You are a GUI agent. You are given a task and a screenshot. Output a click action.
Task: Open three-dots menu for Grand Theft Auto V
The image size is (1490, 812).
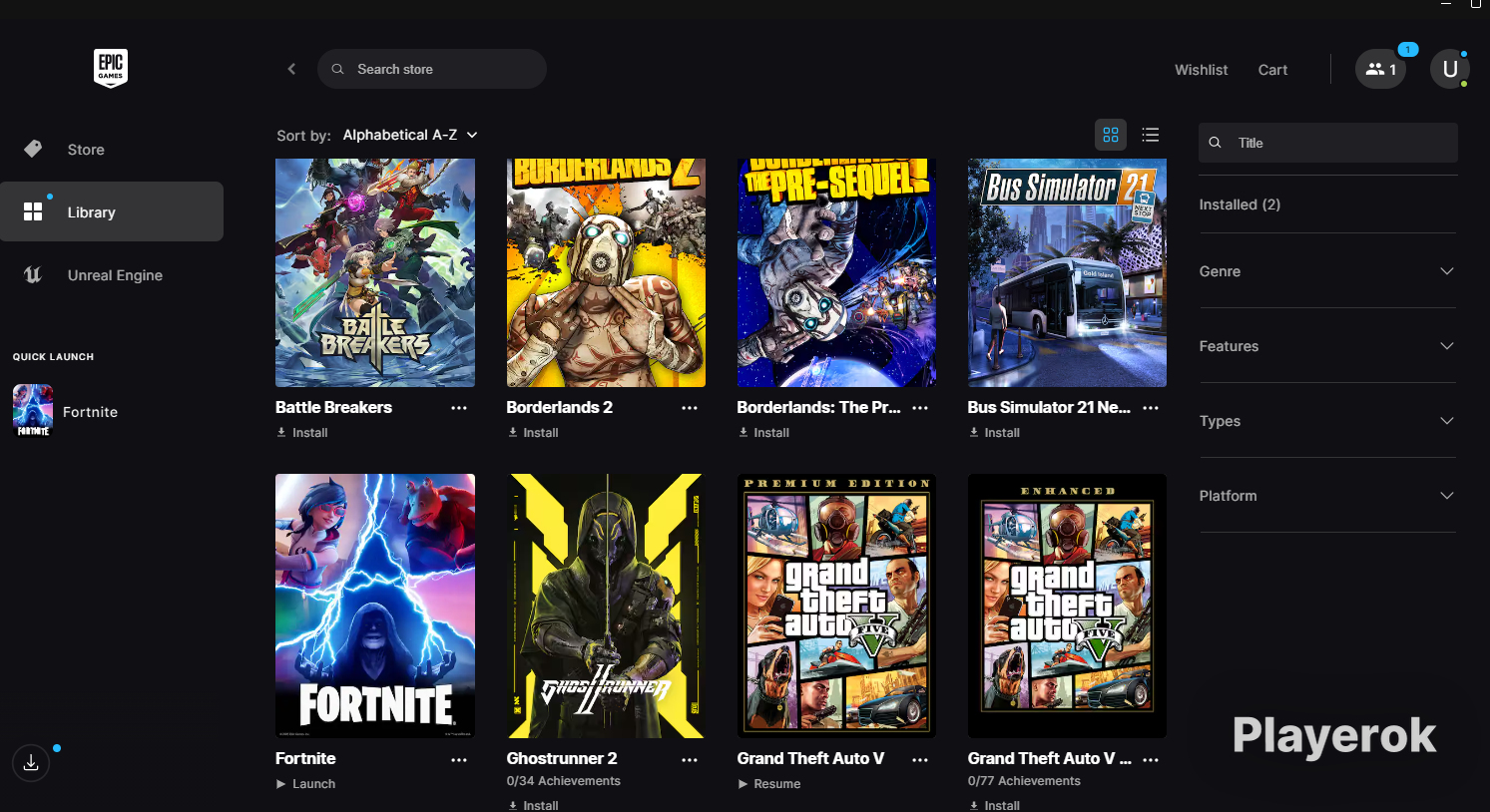(920, 760)
